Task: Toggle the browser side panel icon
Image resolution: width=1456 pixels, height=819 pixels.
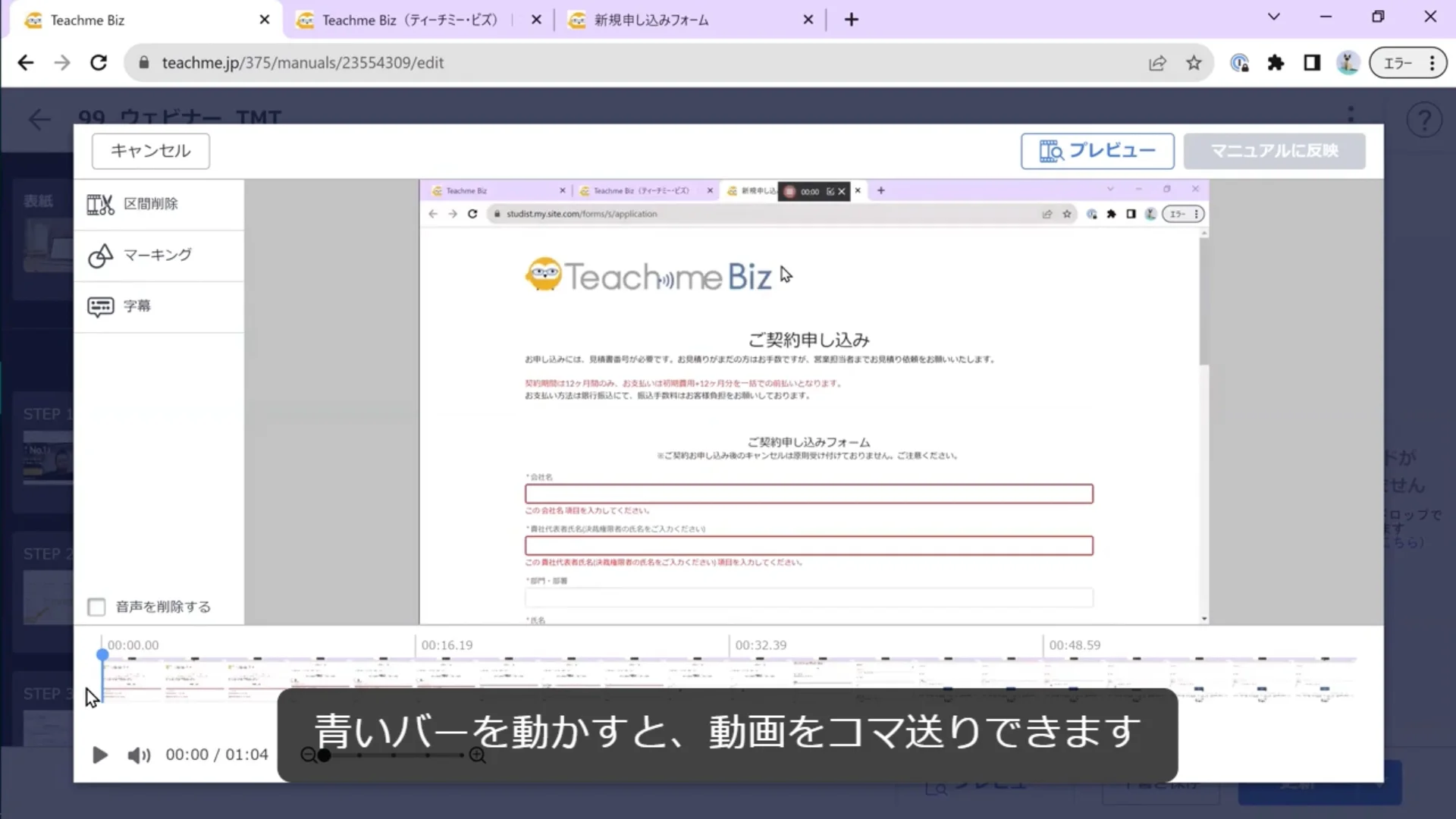Action: [x=1312, y=63]
